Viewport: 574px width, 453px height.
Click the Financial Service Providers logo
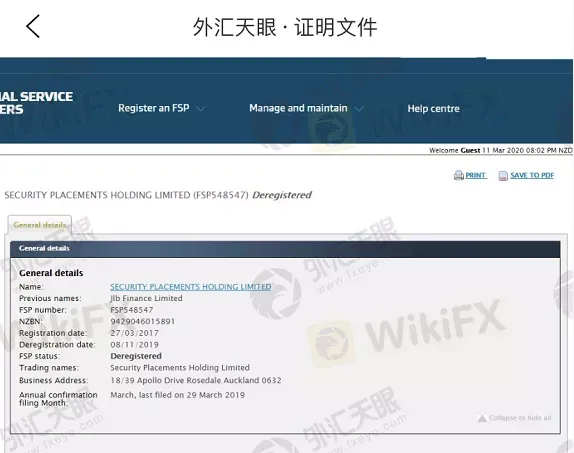click(36, 103)
